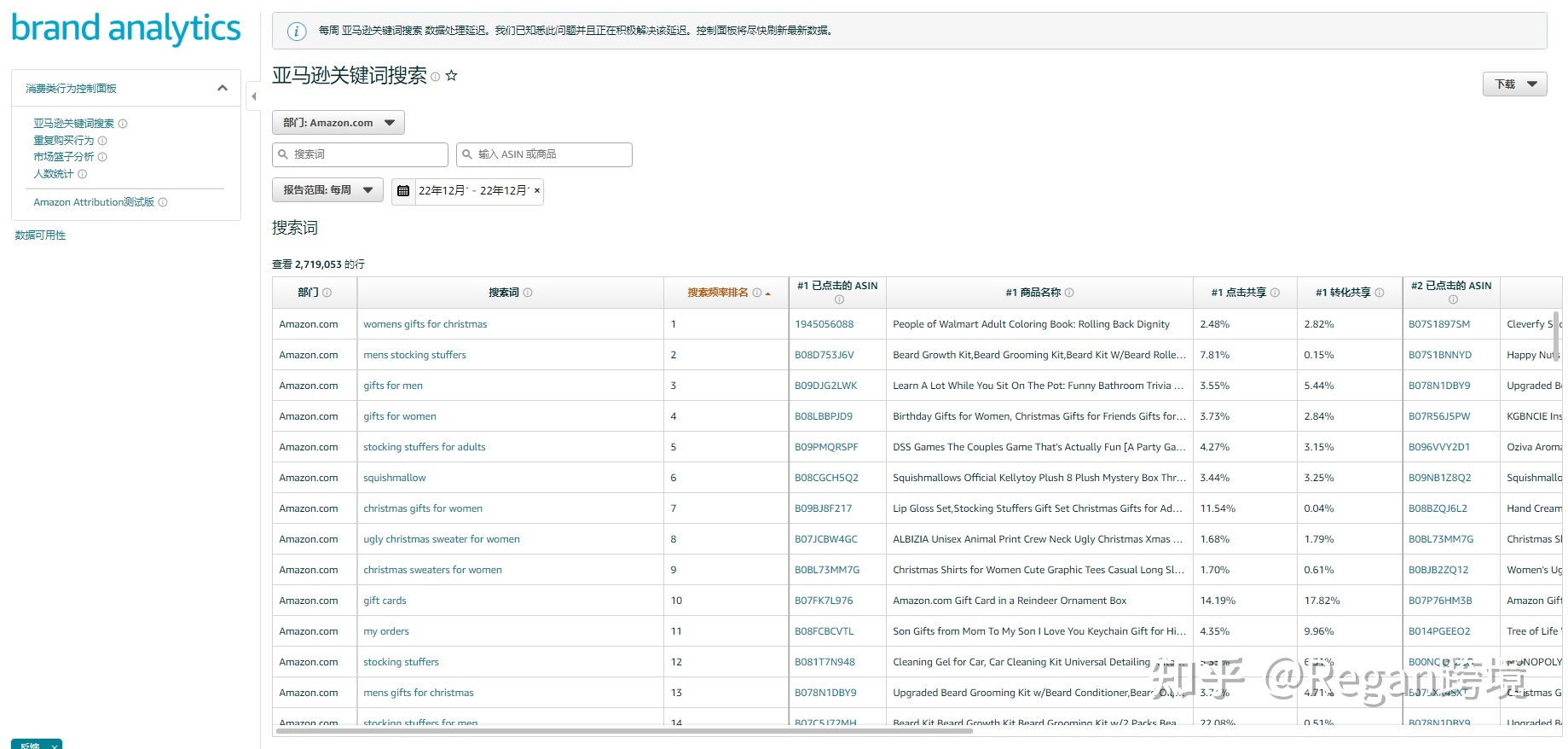
Task: Open search term mens stocking stuffers
Action: 415,355
